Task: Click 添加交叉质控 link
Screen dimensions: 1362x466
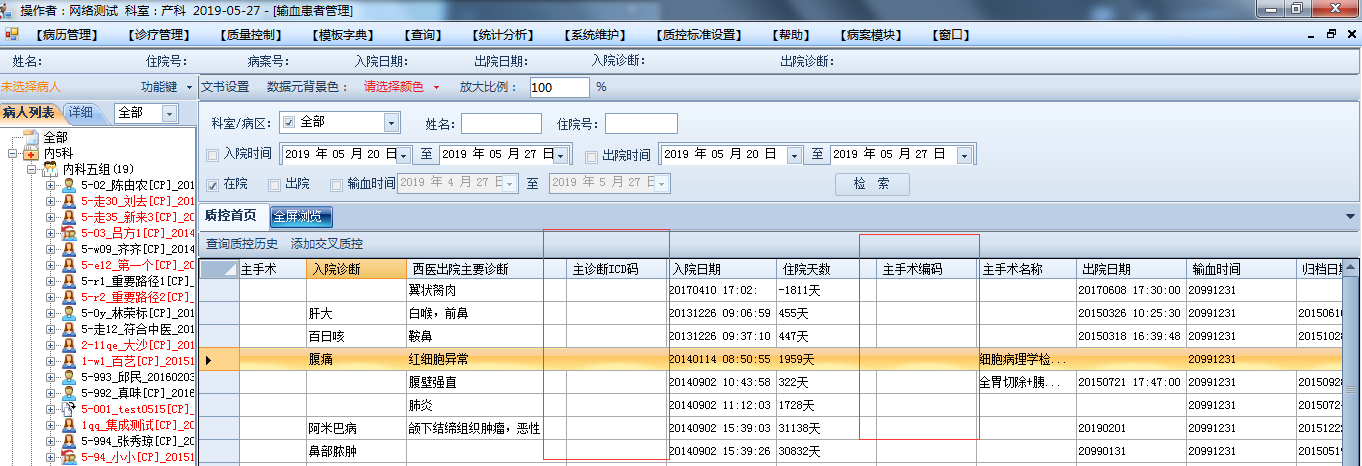Action: tap(327, 244)
